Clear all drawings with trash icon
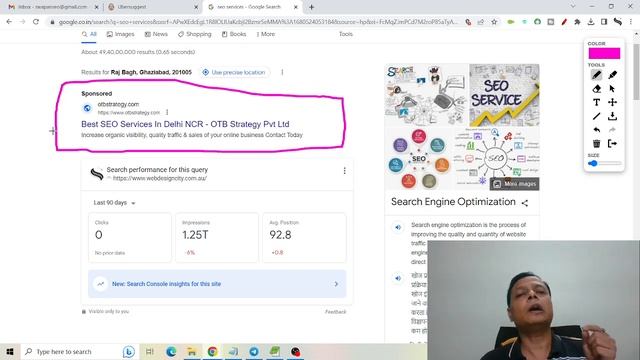Viewport: 640px width, 360px height. click(x=596, y=144)
